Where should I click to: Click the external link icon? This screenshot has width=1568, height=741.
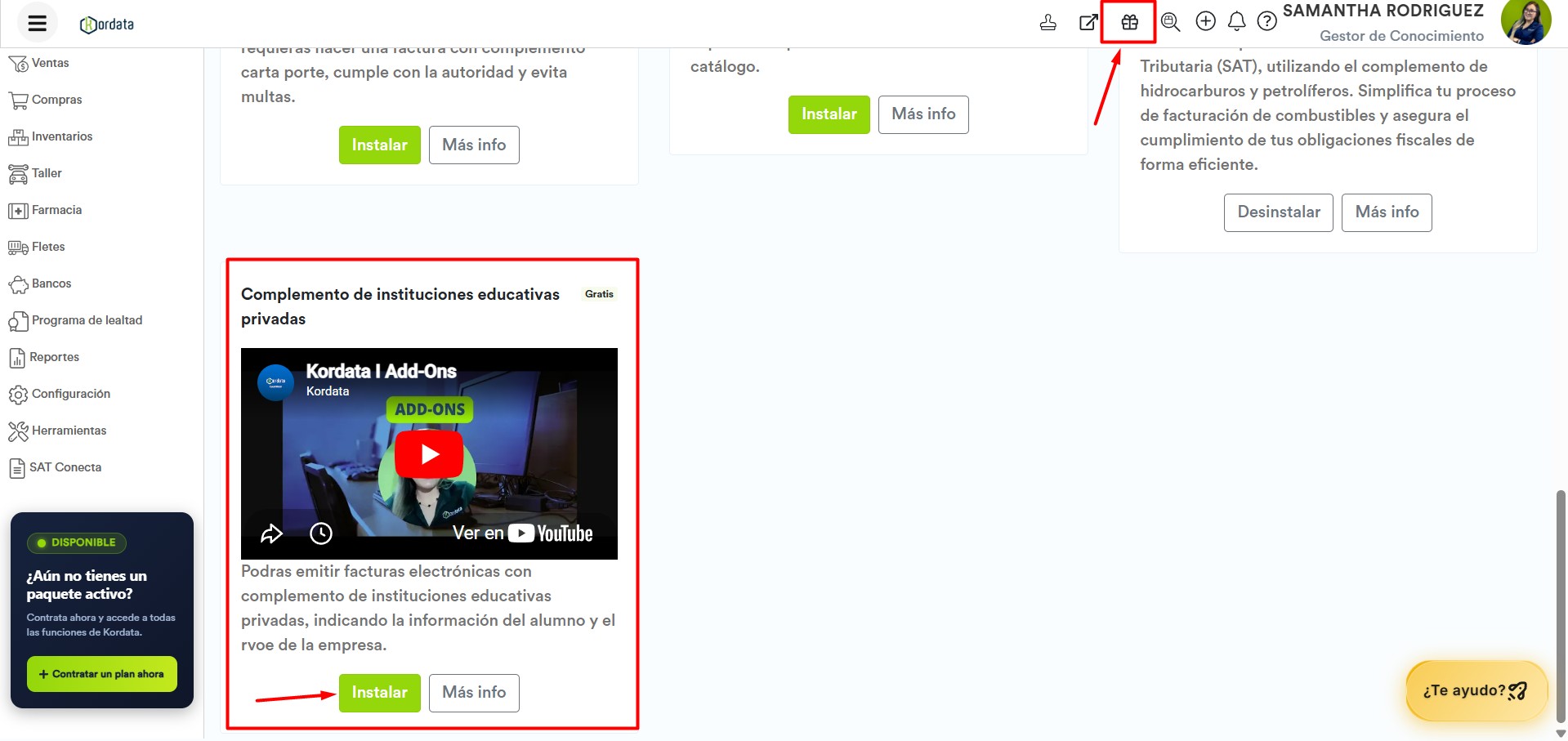click(1088, 22)
